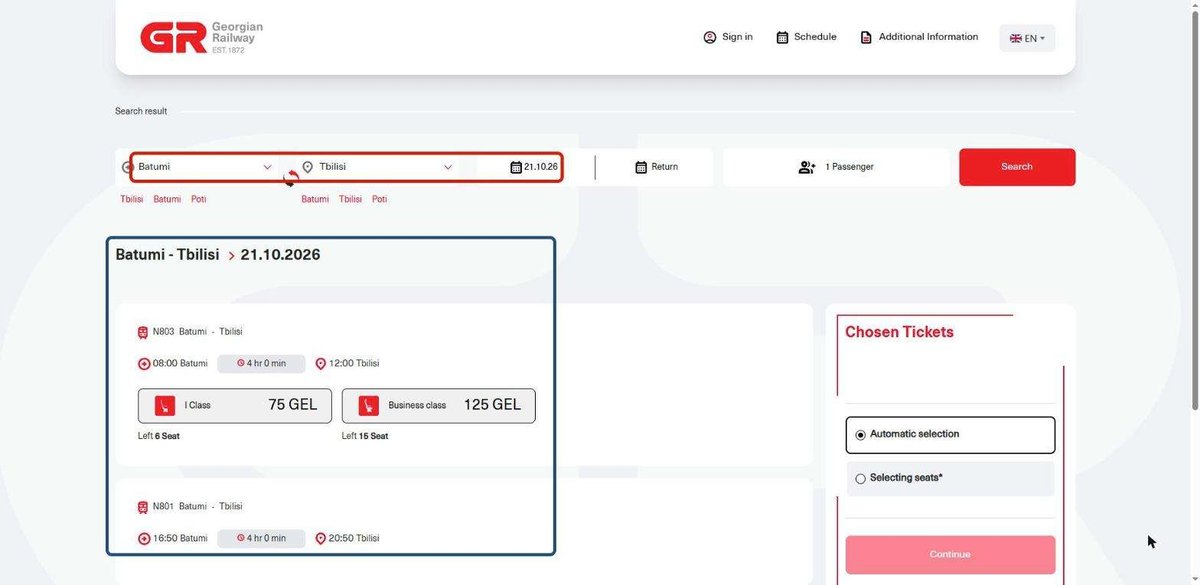Click the Additional Information document icon

(866, 37)
